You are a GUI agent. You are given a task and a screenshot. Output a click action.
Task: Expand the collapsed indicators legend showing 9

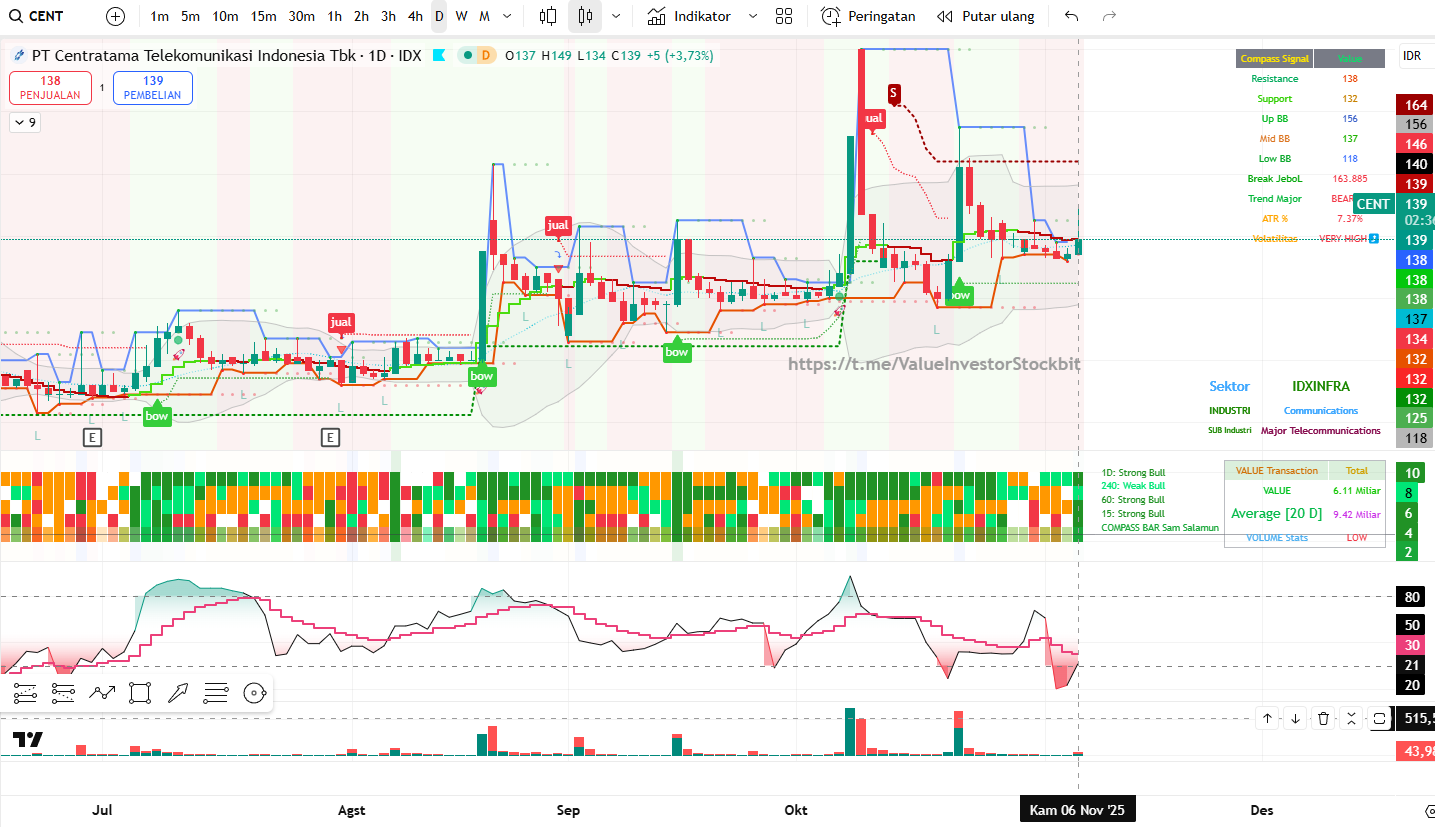point(25,123)
